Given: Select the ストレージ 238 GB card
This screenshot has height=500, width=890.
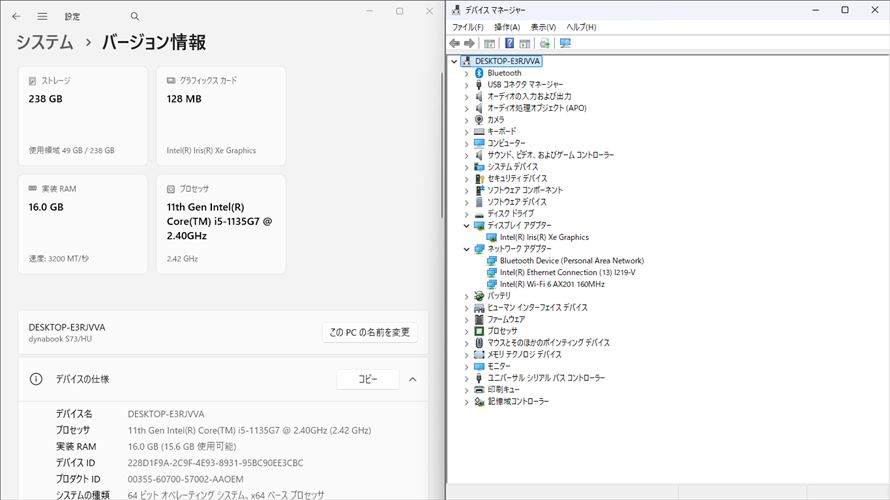Looking at the screenshot, I should click(x=83, y=115).
